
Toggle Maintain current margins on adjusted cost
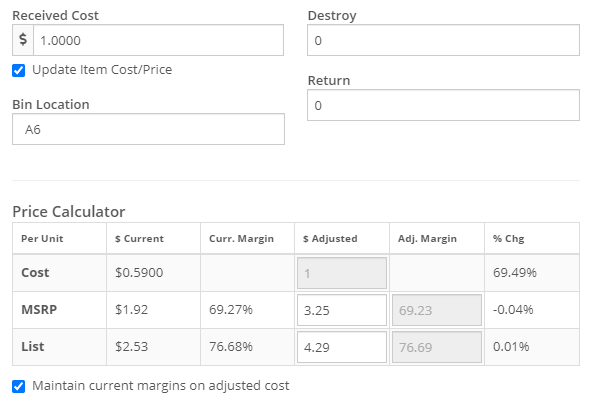pos(18,386)
